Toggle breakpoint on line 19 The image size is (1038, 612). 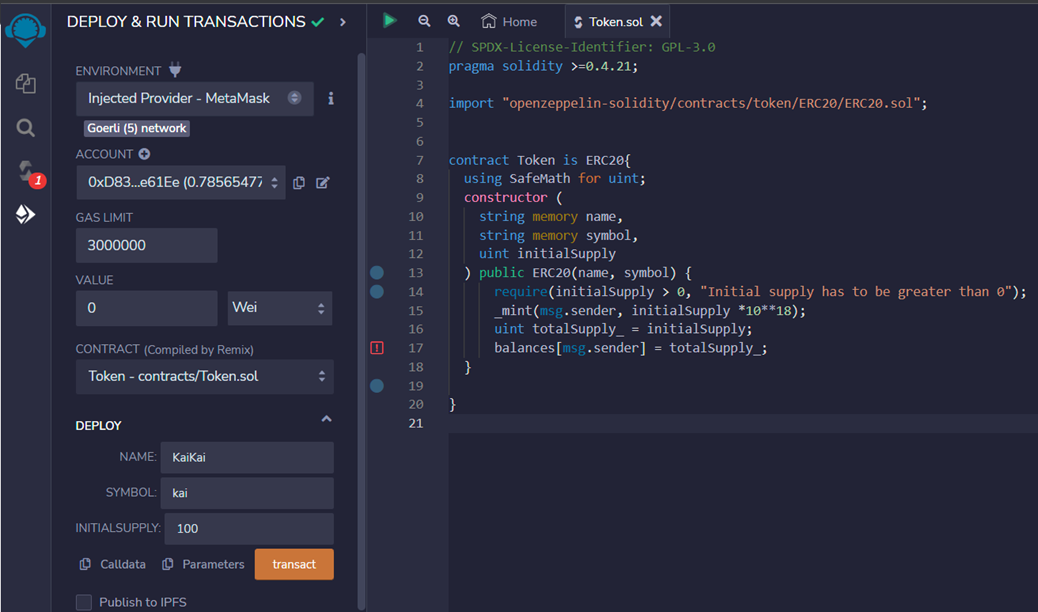[x=377, y=386]
